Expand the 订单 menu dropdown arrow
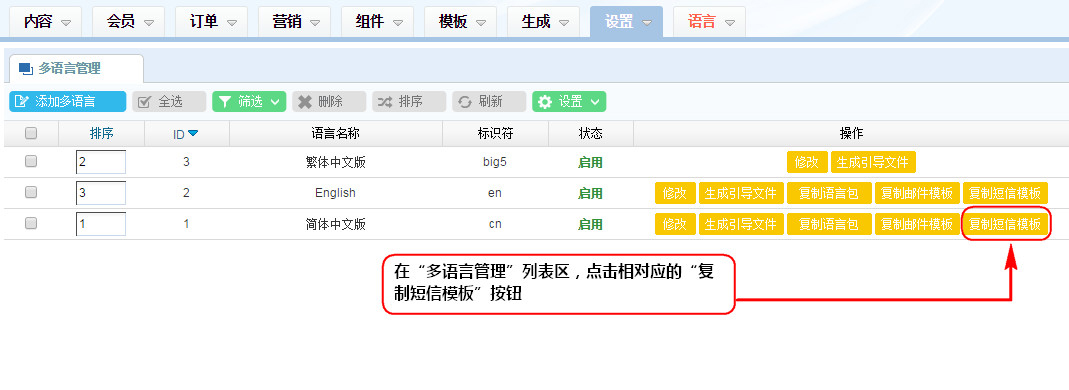The height and width of the screenshot is (390, 1069). [x=232, y=22]
